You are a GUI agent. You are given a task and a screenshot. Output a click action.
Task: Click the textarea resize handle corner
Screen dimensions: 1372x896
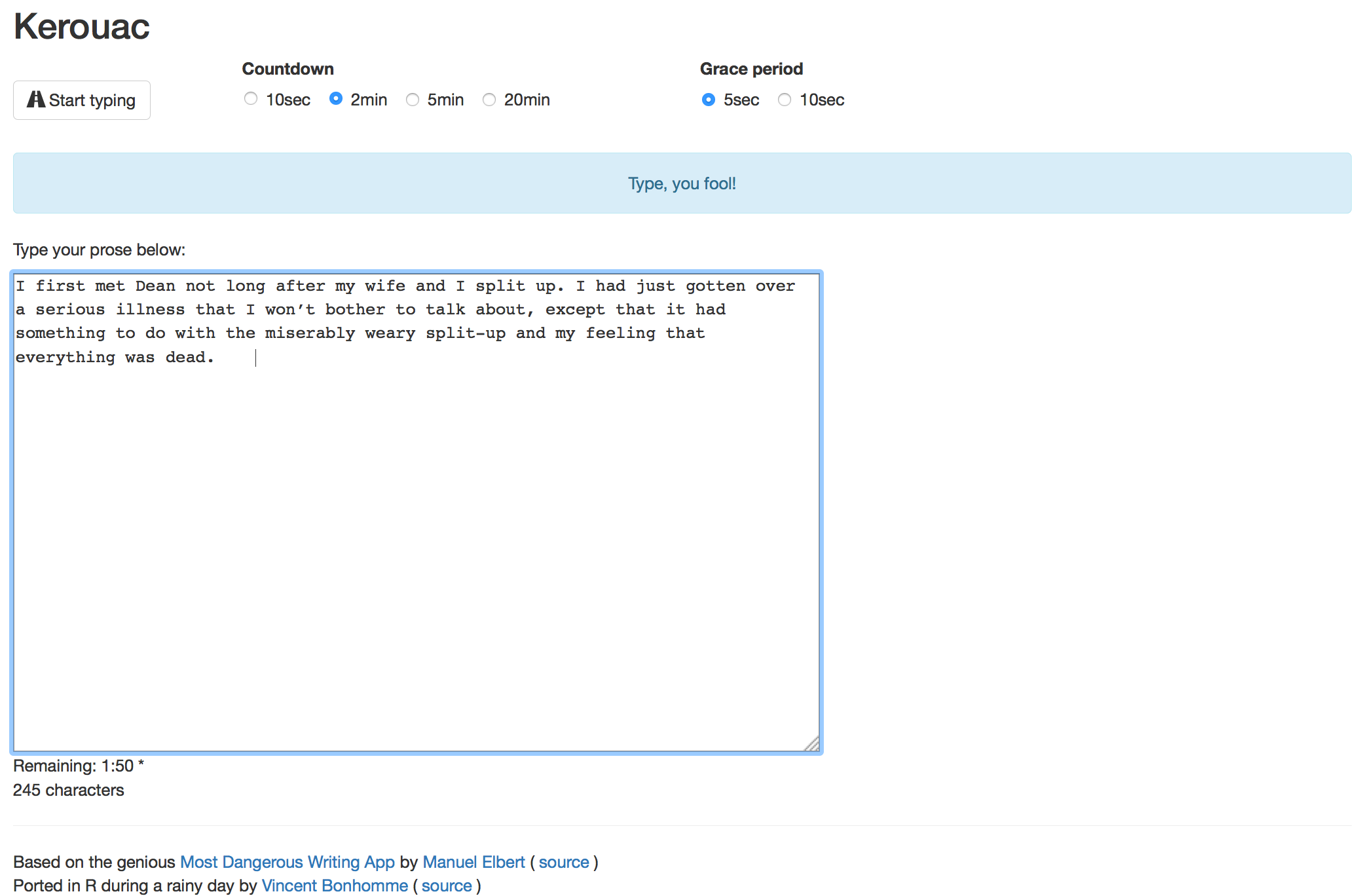[812, 744]
